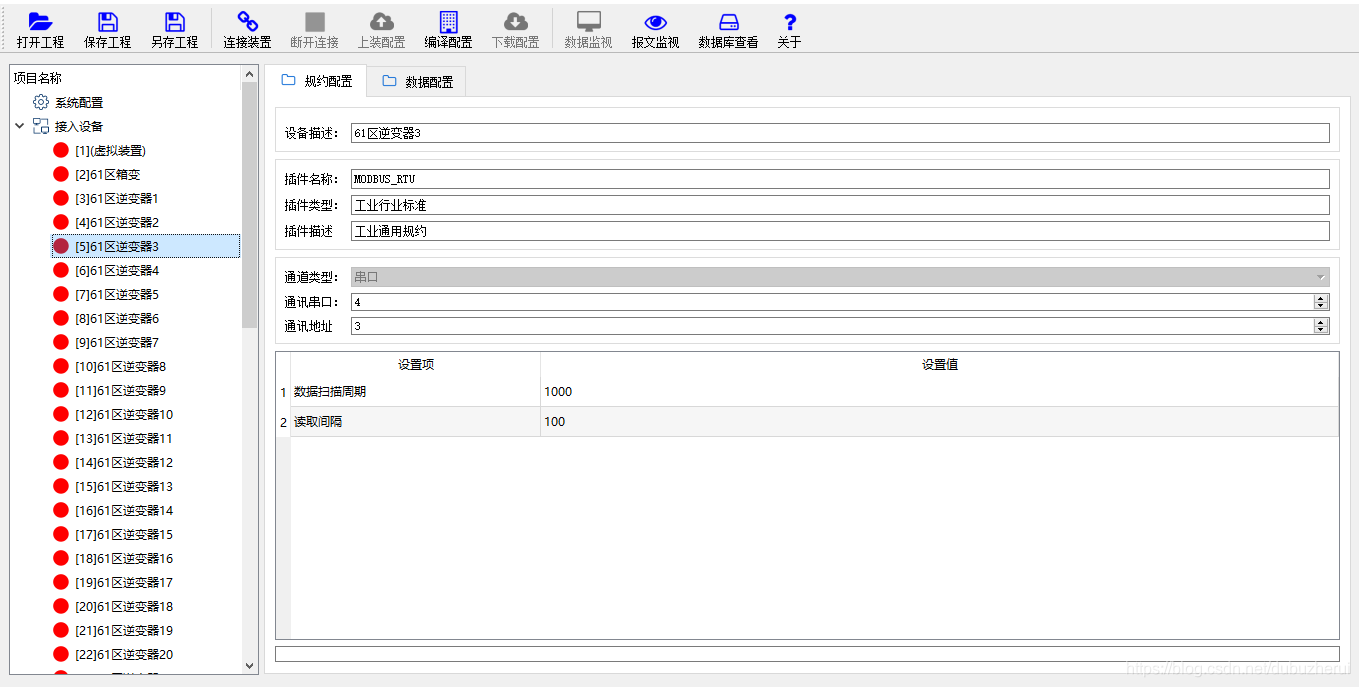The image size is (1359, 687).
Task: Select tree item [16]61区逆变器14
Action: click(124, 510)
